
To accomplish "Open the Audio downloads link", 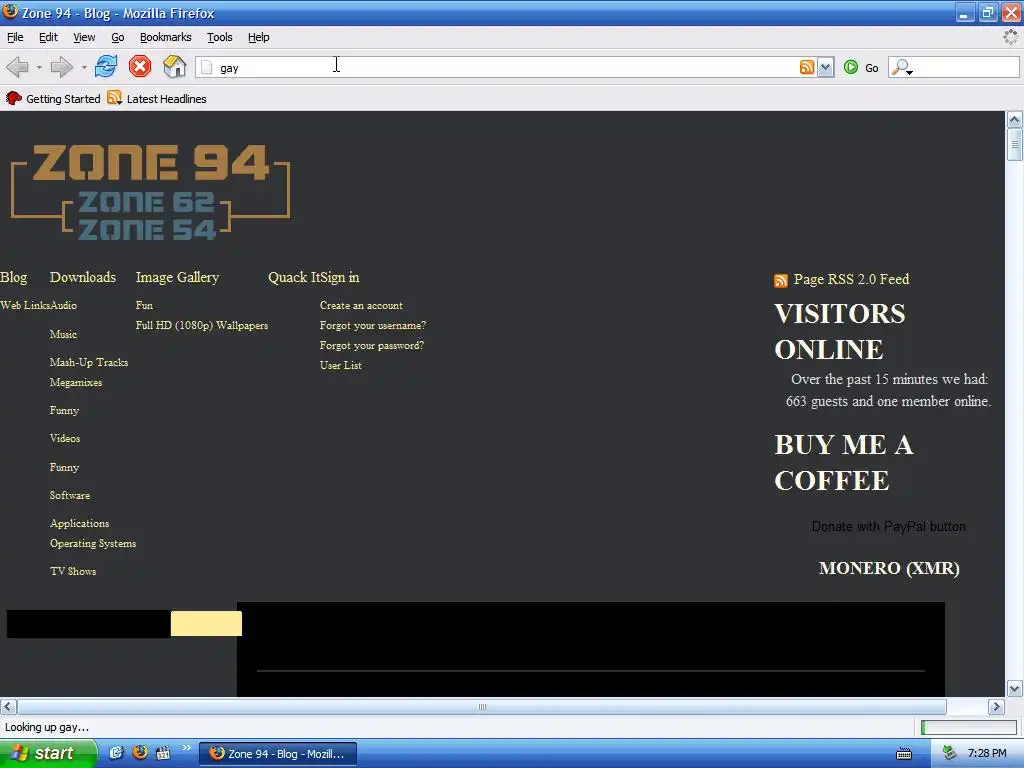I will (x=63, y=306).
